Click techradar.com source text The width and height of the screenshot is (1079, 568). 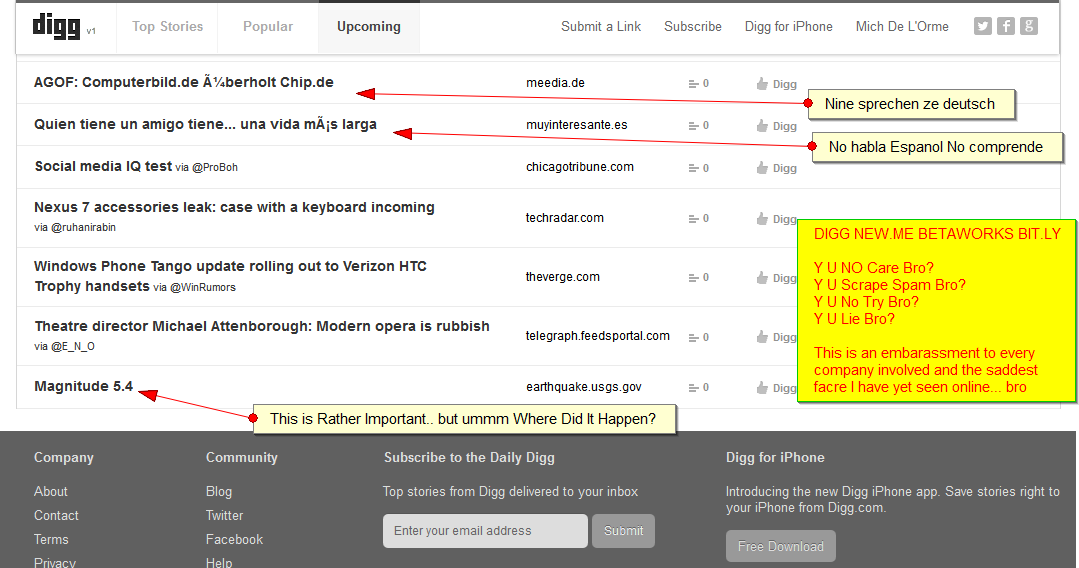pyautogui.click(x=565, y=218)
